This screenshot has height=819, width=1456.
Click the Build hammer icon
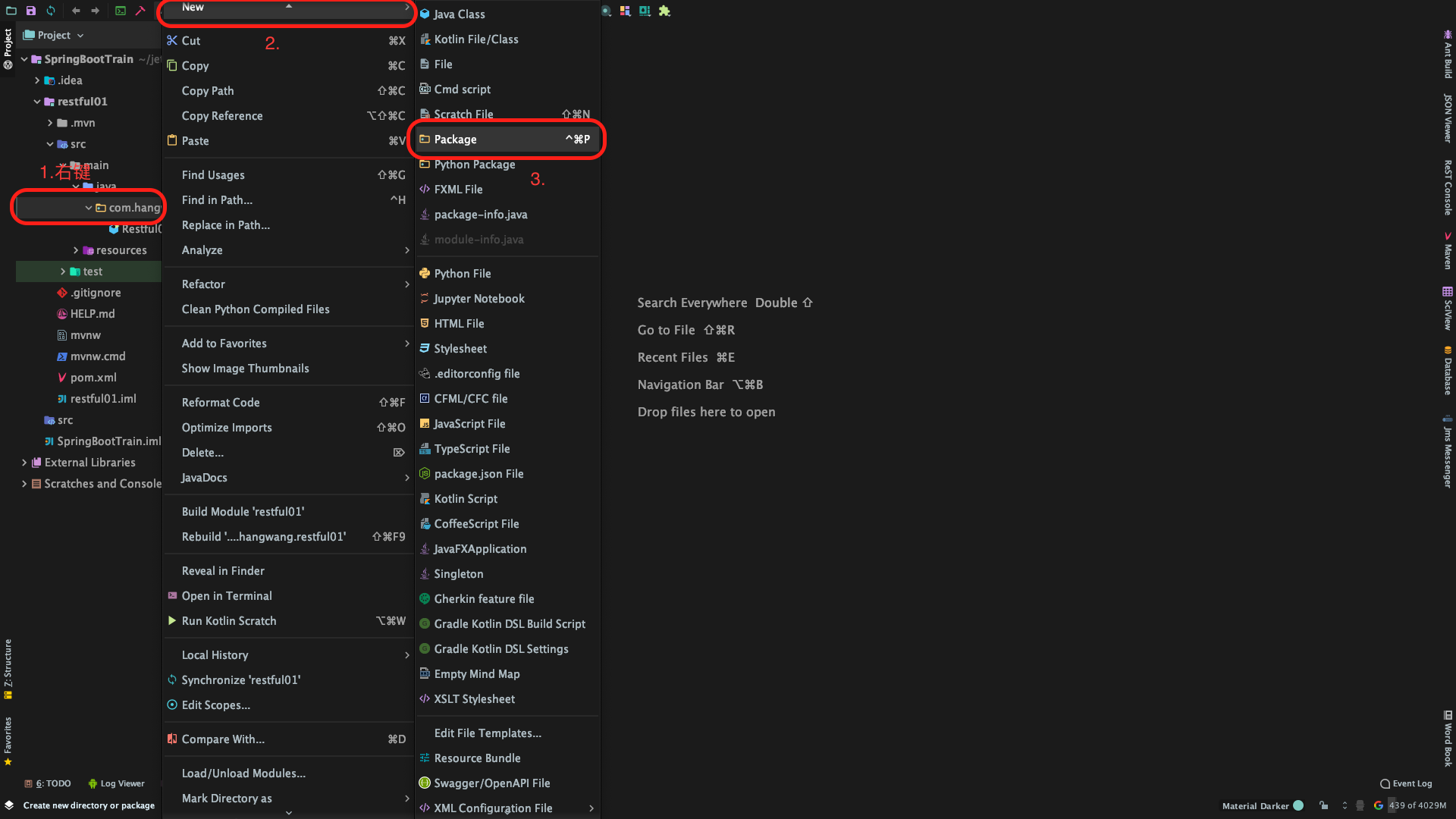point(140,11)
